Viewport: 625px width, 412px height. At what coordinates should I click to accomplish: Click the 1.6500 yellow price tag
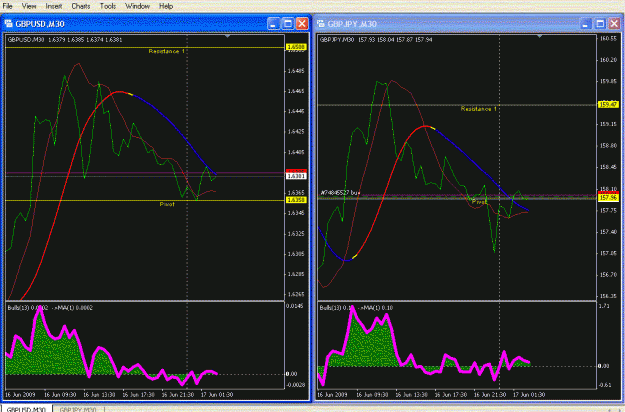click(296, 47)
